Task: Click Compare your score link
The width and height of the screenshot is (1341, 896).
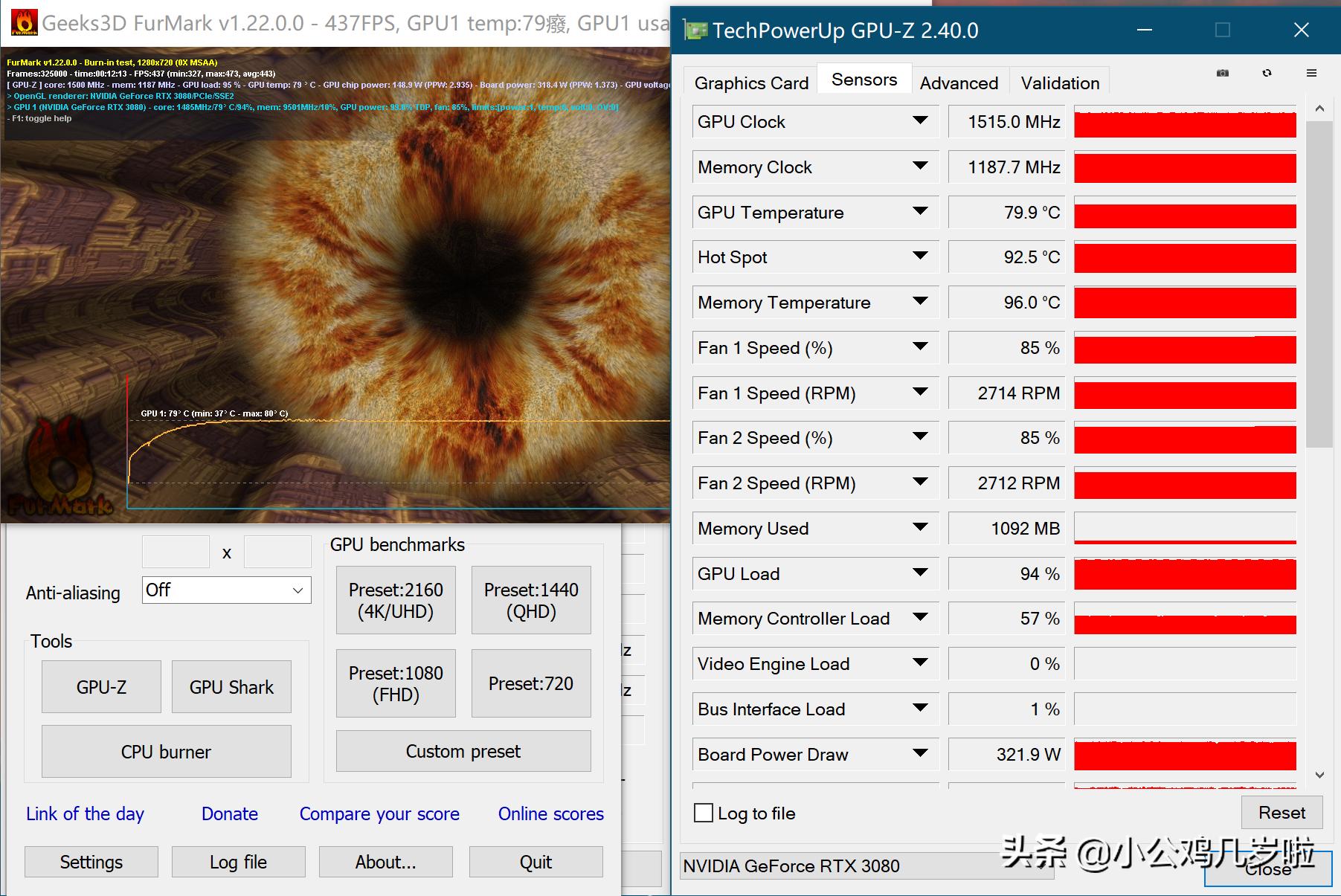Action: tap(379, 814)
